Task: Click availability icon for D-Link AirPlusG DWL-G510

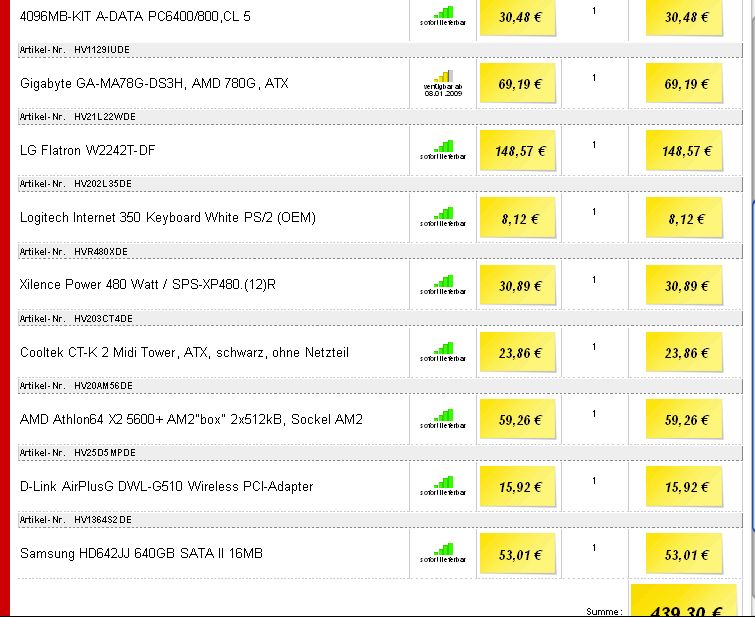Action: coord(443,486)
